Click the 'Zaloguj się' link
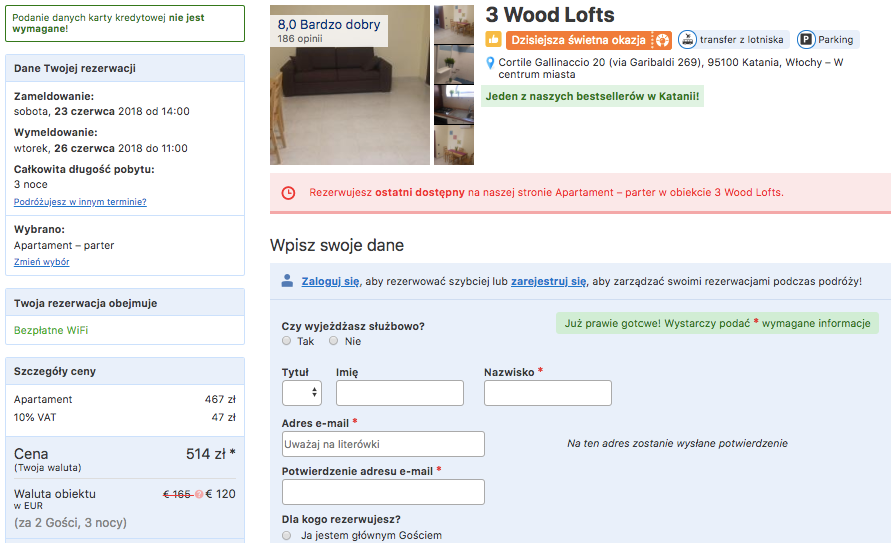 tap(330, 281)
